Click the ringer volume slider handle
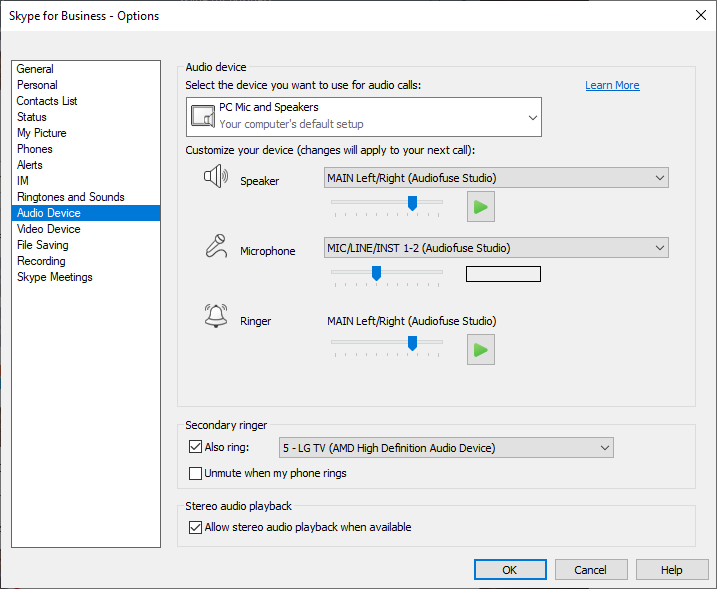This screenshot has width=717, height=589. (x=412, y=343)
